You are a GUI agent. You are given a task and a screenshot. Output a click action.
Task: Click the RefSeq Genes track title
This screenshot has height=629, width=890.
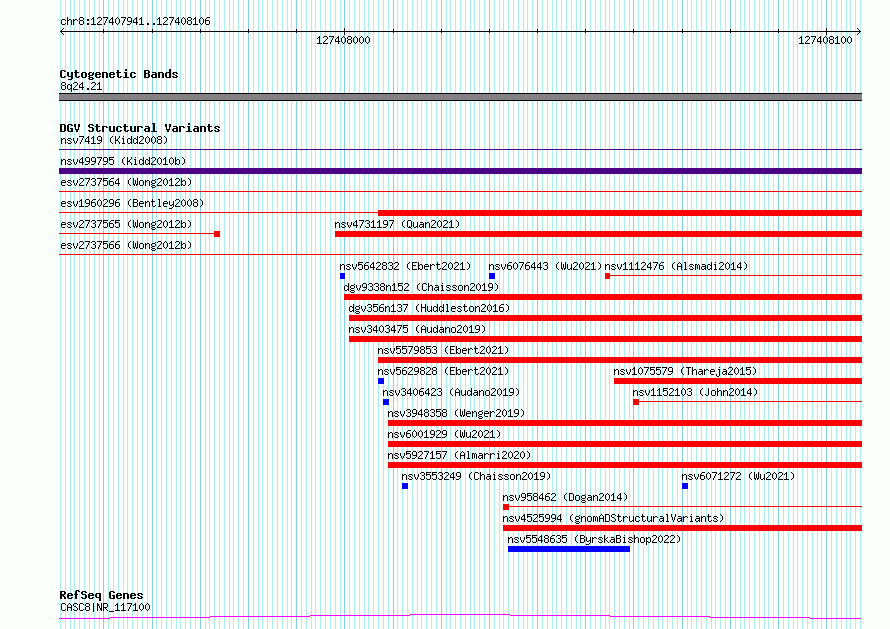click(101, 595)
